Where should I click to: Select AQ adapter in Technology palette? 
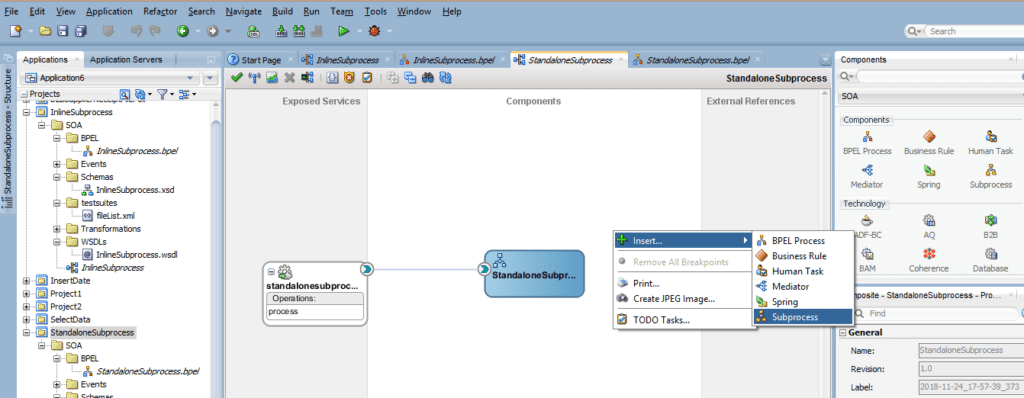click(x=929, y=227)
